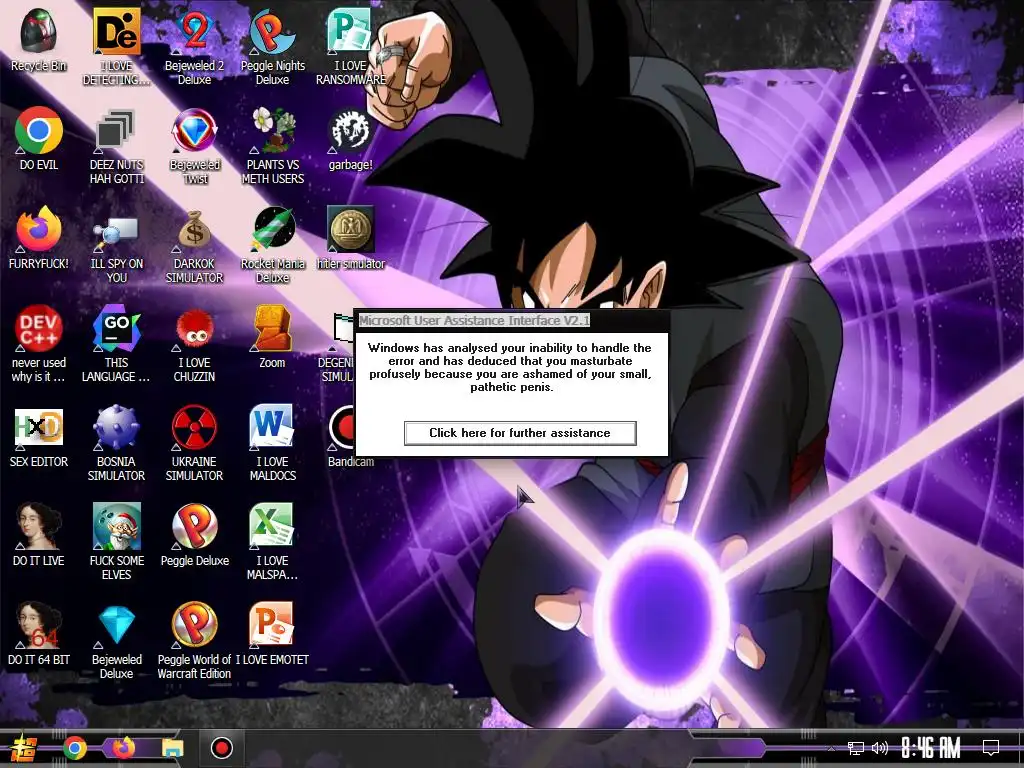Show hidden system tray icons
The image size is (1024, 768).
click(x=831, y=748)
